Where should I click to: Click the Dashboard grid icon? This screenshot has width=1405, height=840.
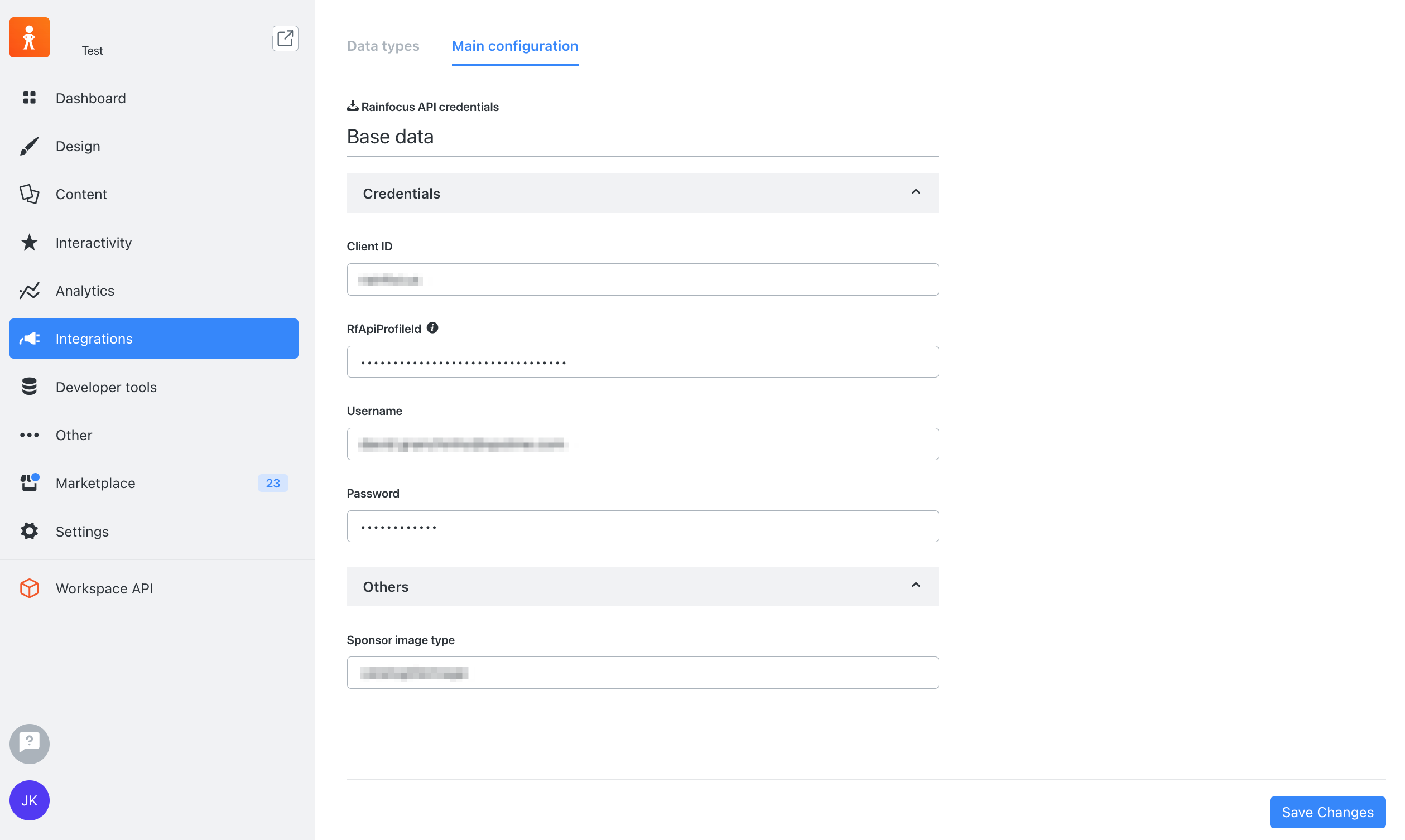point(30,98)
